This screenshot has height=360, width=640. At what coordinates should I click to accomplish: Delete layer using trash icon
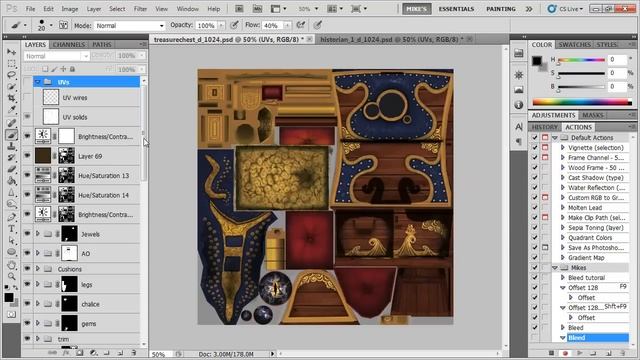point(133,353)
